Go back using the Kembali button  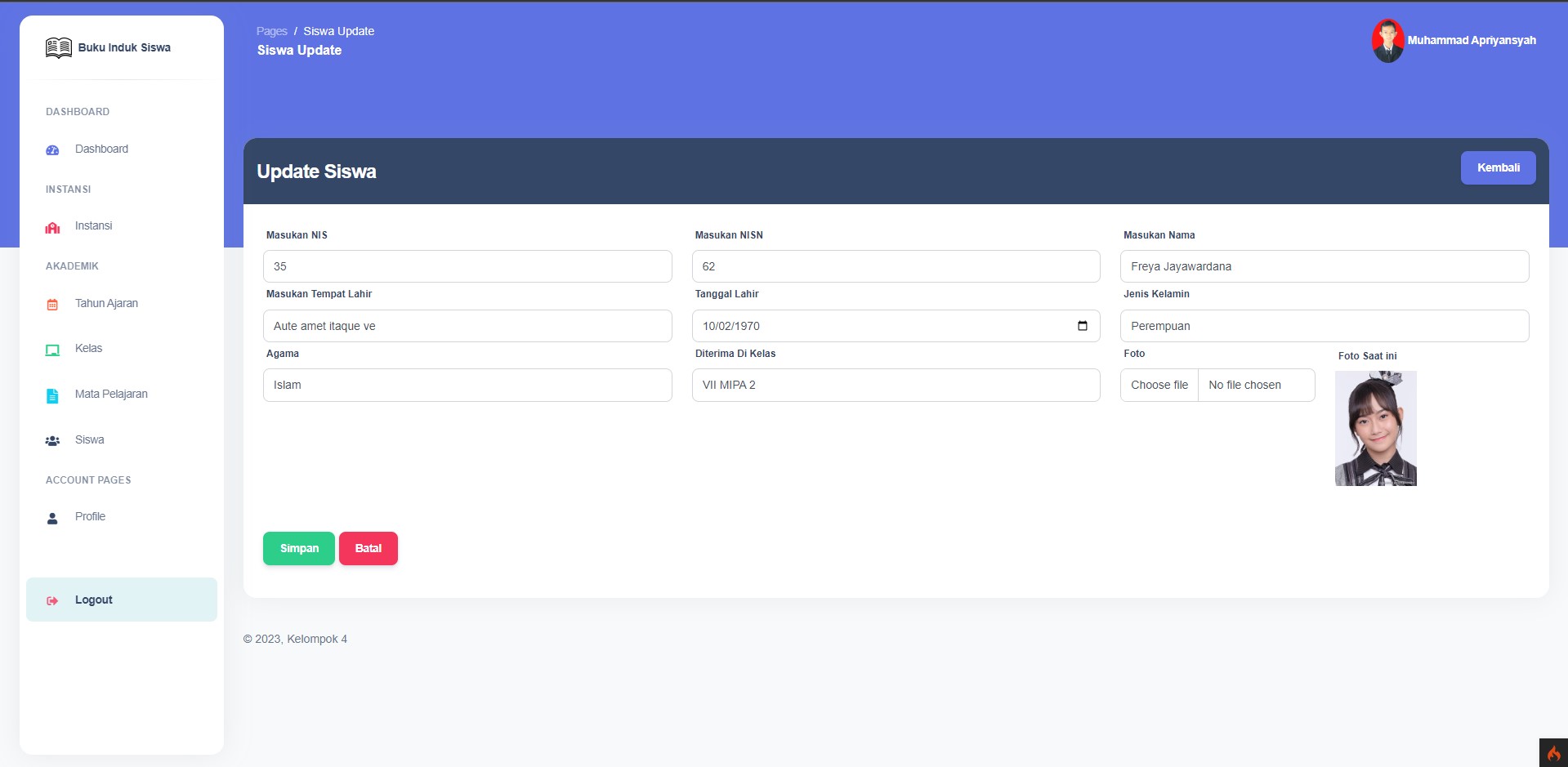click(x=1498, y=167)
